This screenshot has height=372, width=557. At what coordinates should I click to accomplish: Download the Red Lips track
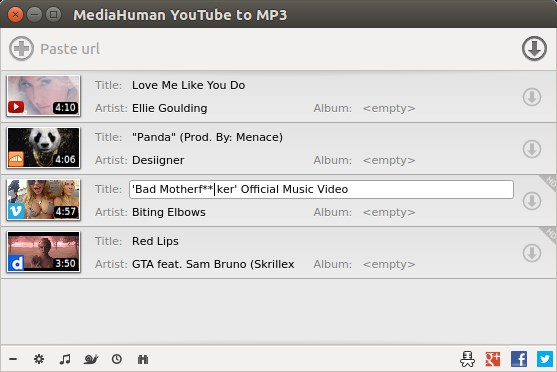(532, 253)
